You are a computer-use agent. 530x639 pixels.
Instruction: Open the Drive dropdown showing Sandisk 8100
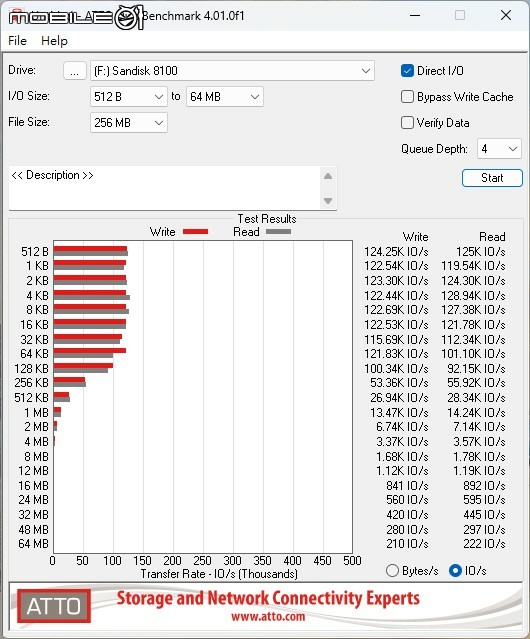[x=232, y=71]
